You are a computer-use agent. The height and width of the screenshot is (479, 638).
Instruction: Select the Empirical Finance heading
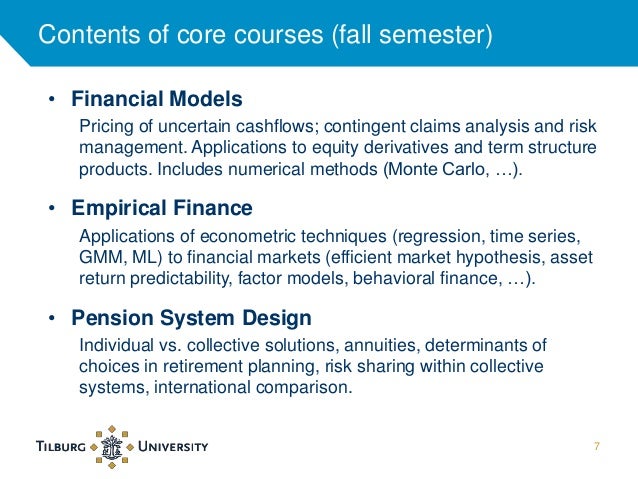click(x=162, y=208)
